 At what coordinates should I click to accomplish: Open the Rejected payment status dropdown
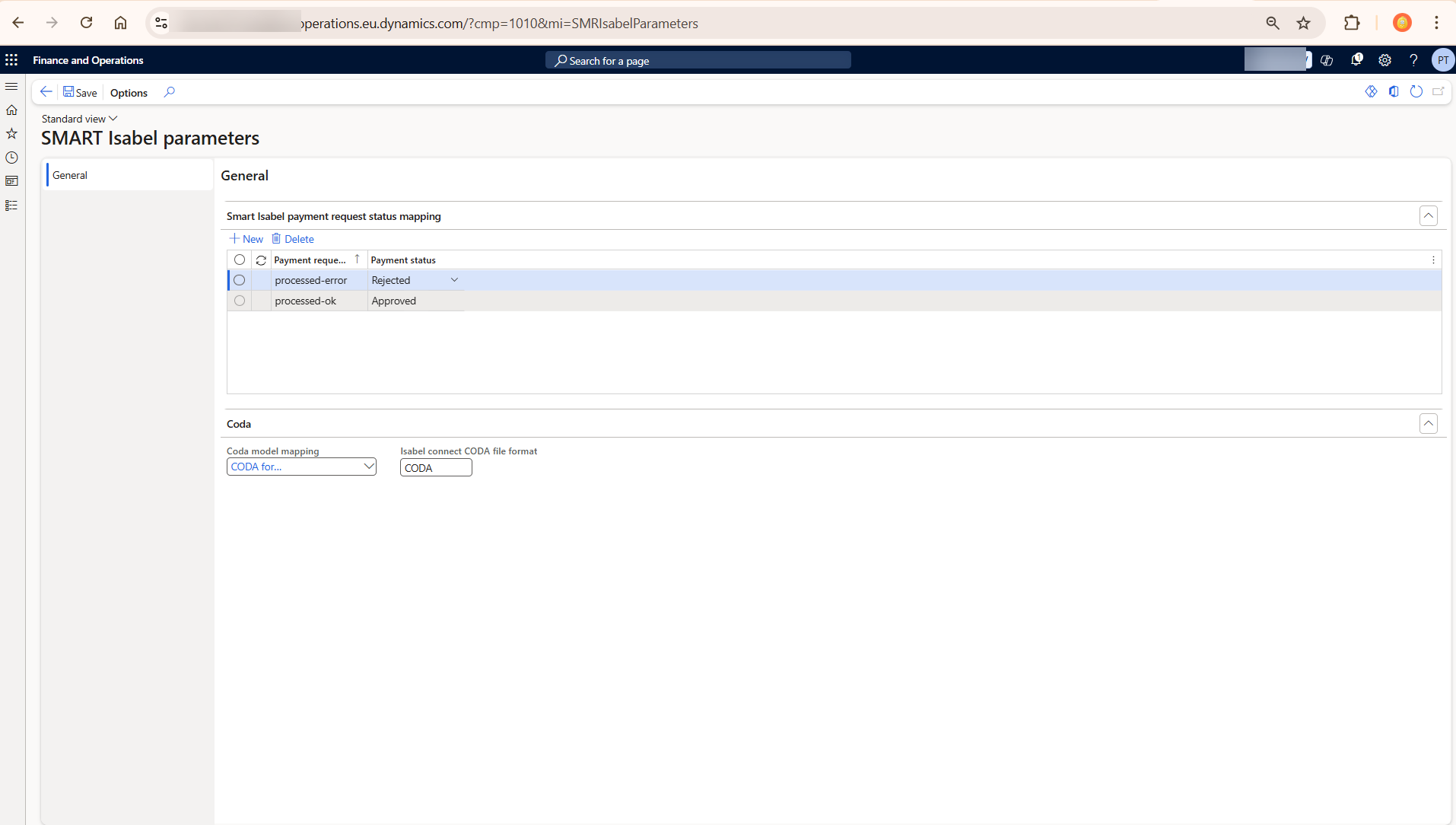(x=454, y=280)
